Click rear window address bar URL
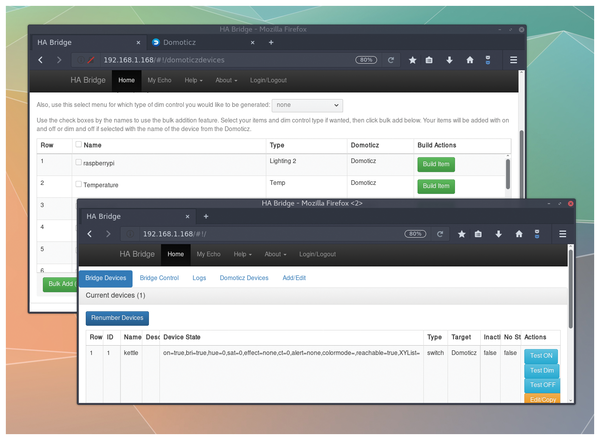Screen dimensions: 600x440 [x=164, y=60]
